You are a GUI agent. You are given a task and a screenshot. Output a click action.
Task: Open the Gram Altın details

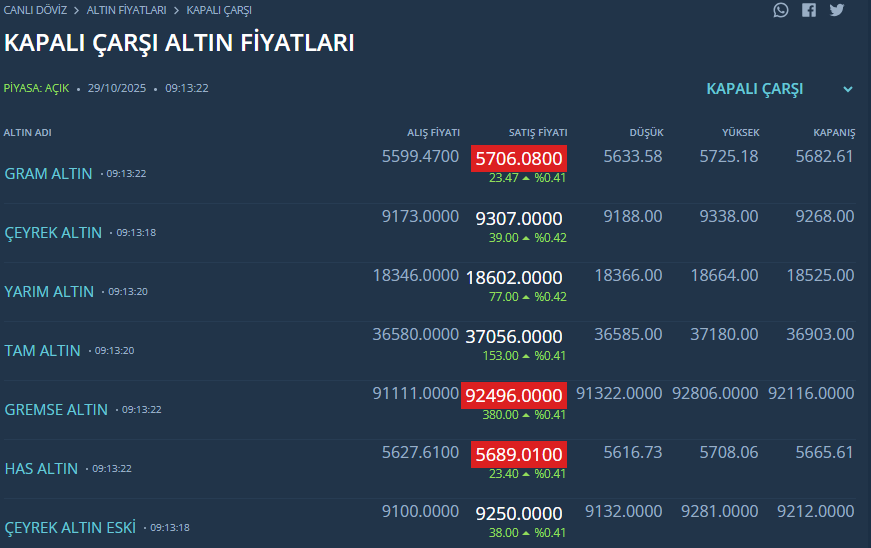point(48,174)
